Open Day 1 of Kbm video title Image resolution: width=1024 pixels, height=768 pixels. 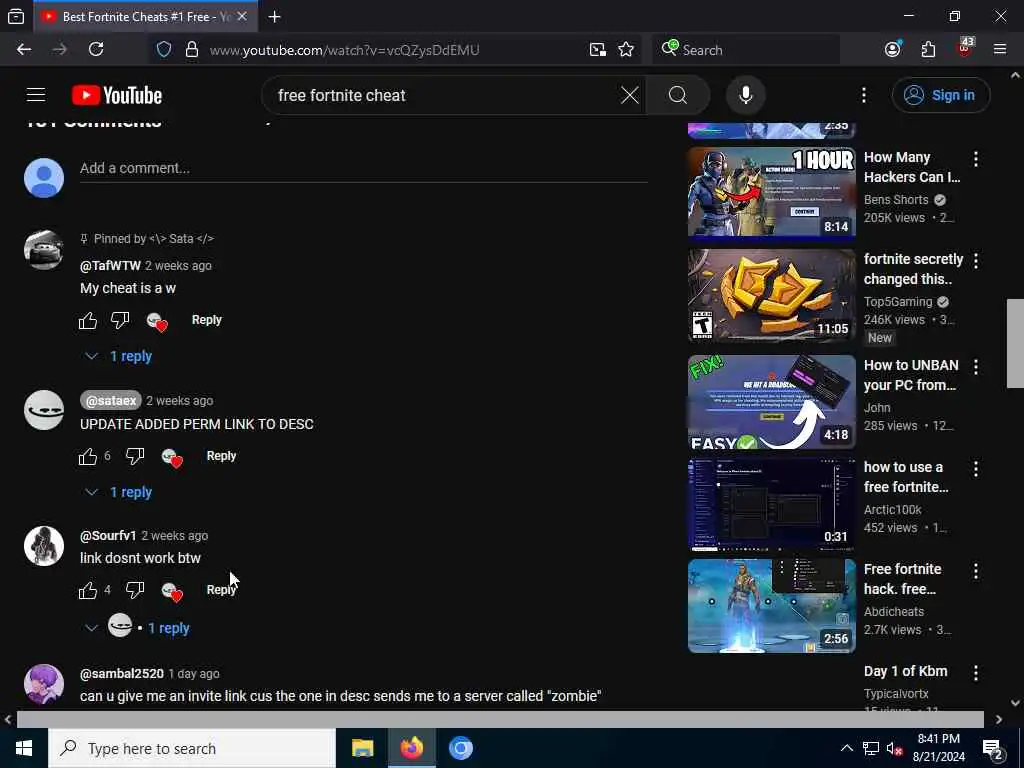(x=905, y=671)
